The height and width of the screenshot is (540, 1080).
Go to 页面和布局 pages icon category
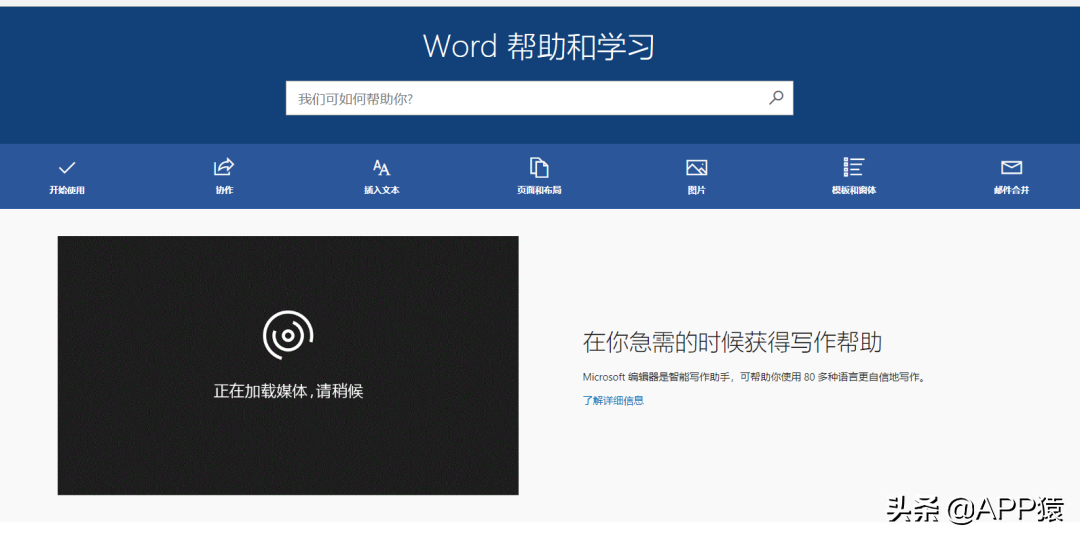539,176
